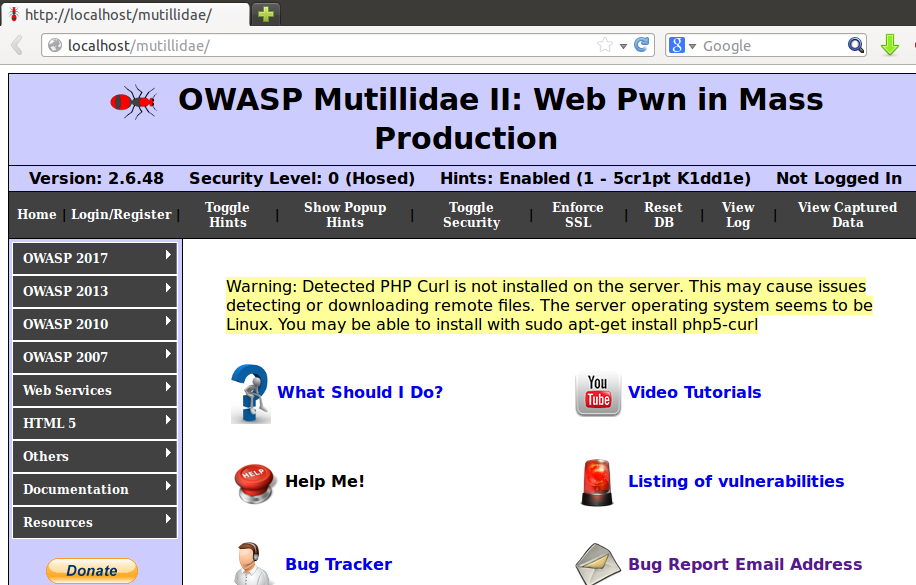Select the localhost/mutillidae browser tab

coord(126,15)
